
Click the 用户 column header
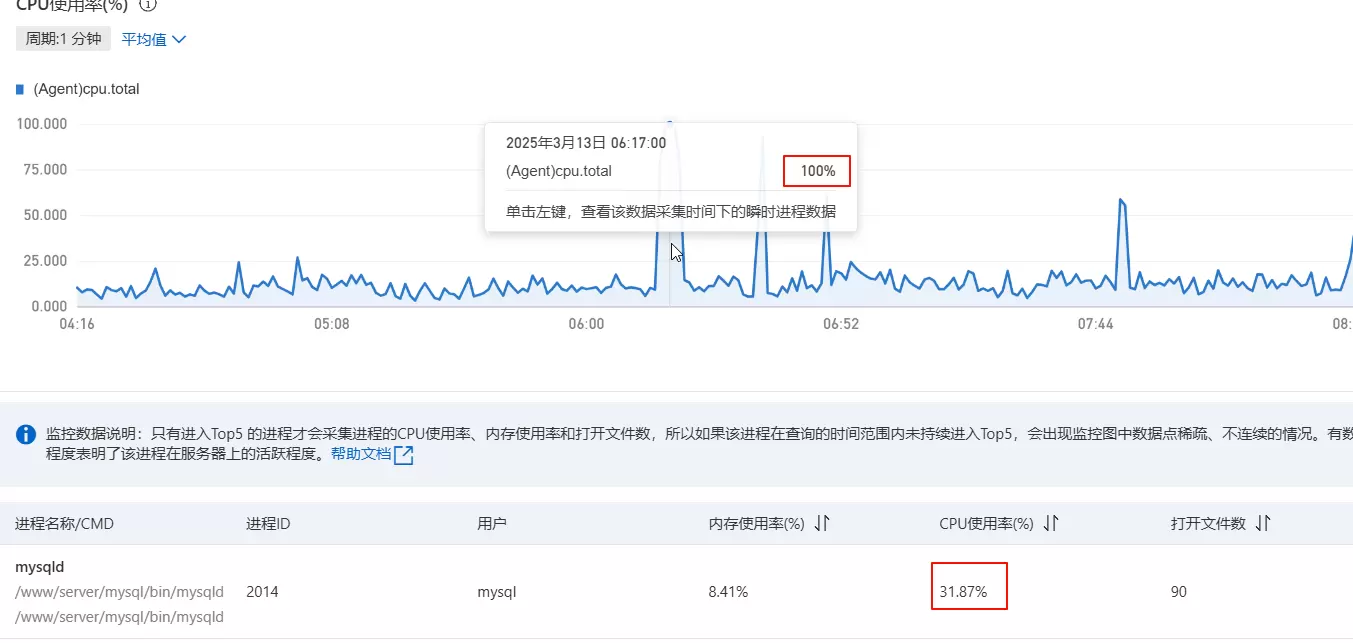(492, 524)
